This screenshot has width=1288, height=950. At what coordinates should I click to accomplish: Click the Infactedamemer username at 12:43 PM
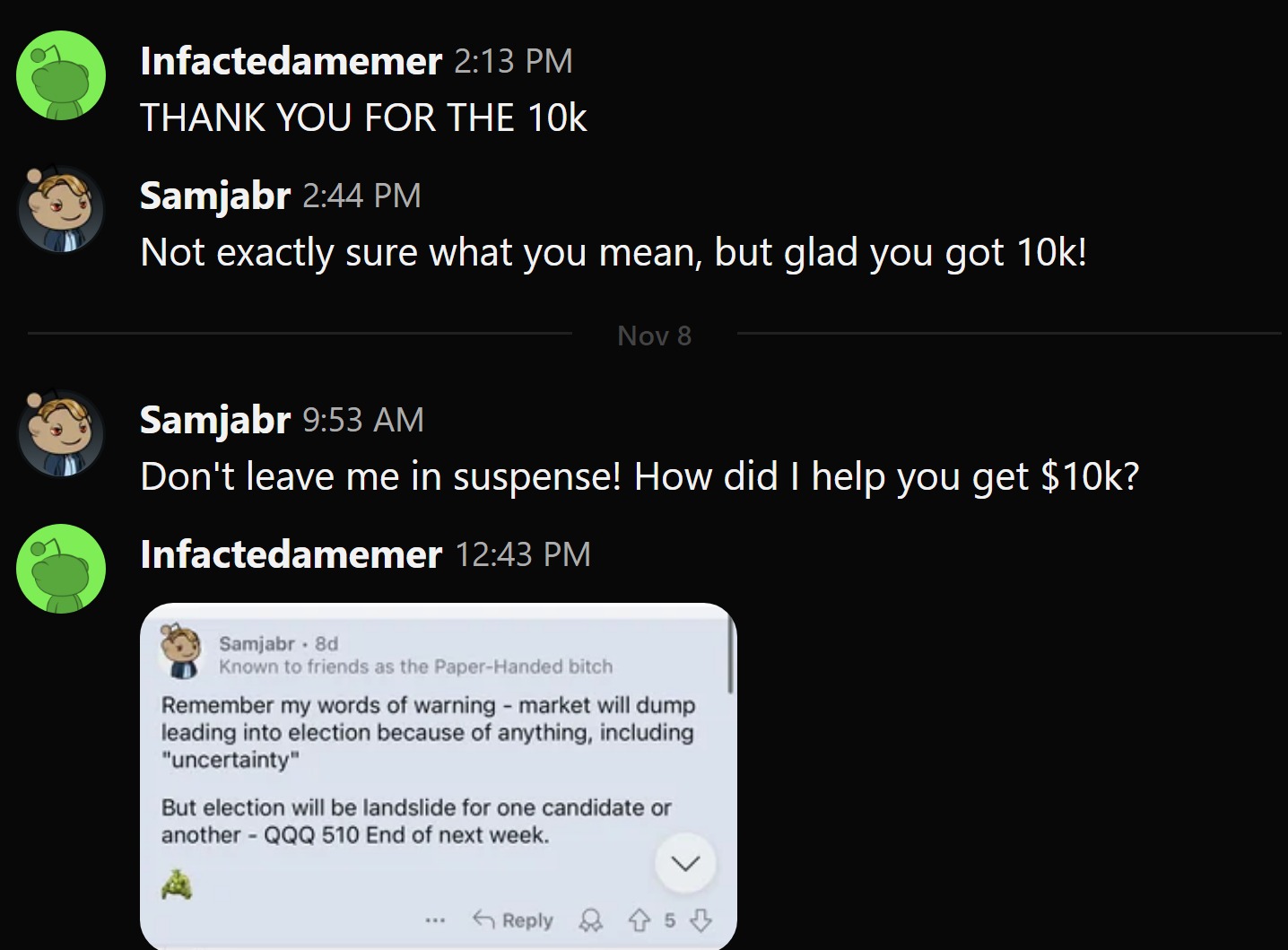[x=291, y=554]
